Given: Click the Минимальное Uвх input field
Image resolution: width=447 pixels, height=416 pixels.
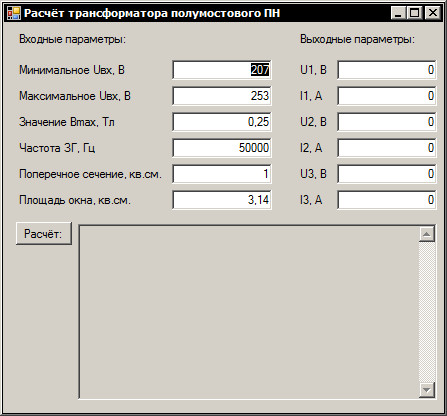Looking at the screenshot, I should pyautogui.click(x=222, y=70).
